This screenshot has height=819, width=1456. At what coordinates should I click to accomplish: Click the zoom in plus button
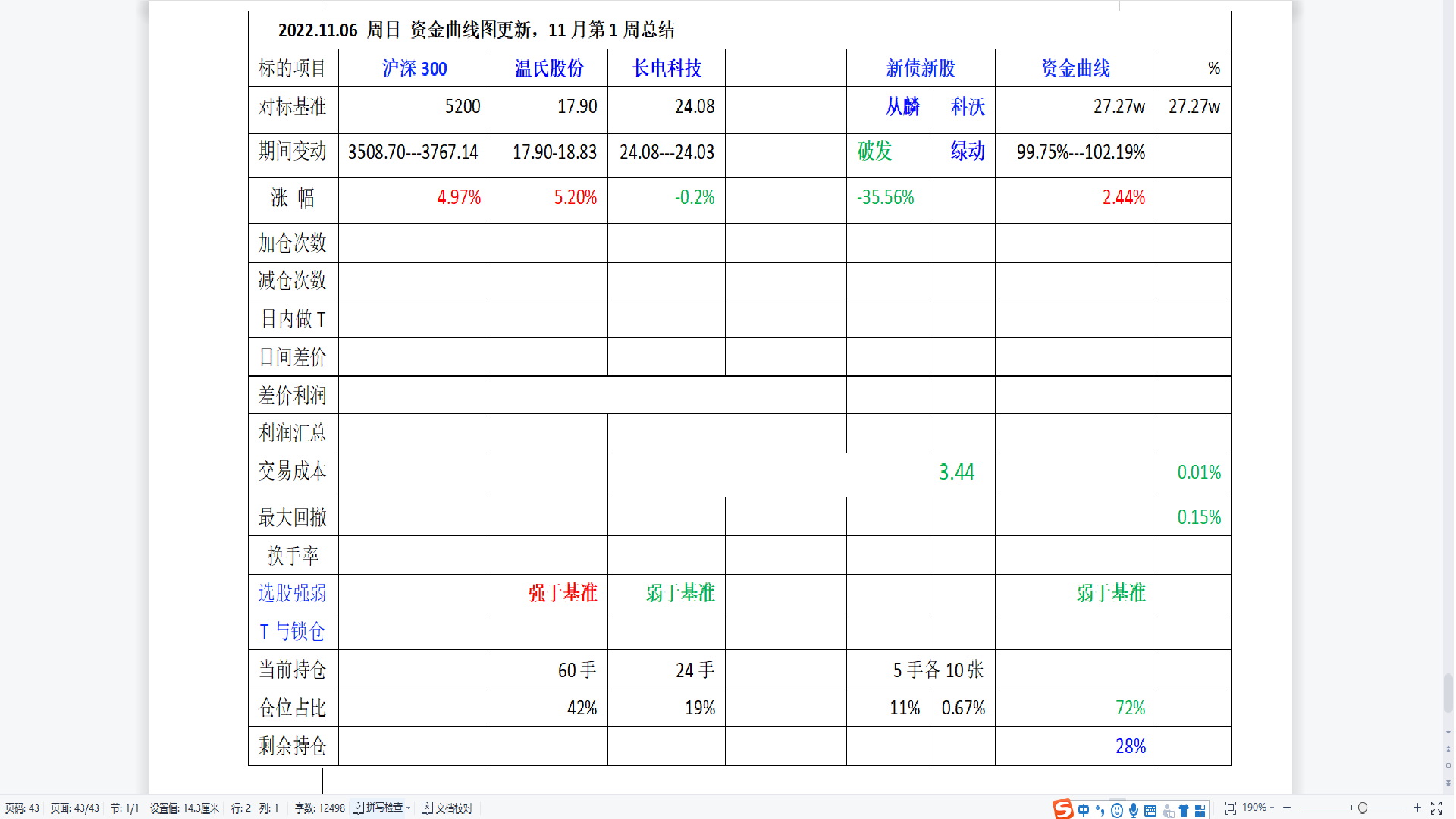[x=1417, y=808]
